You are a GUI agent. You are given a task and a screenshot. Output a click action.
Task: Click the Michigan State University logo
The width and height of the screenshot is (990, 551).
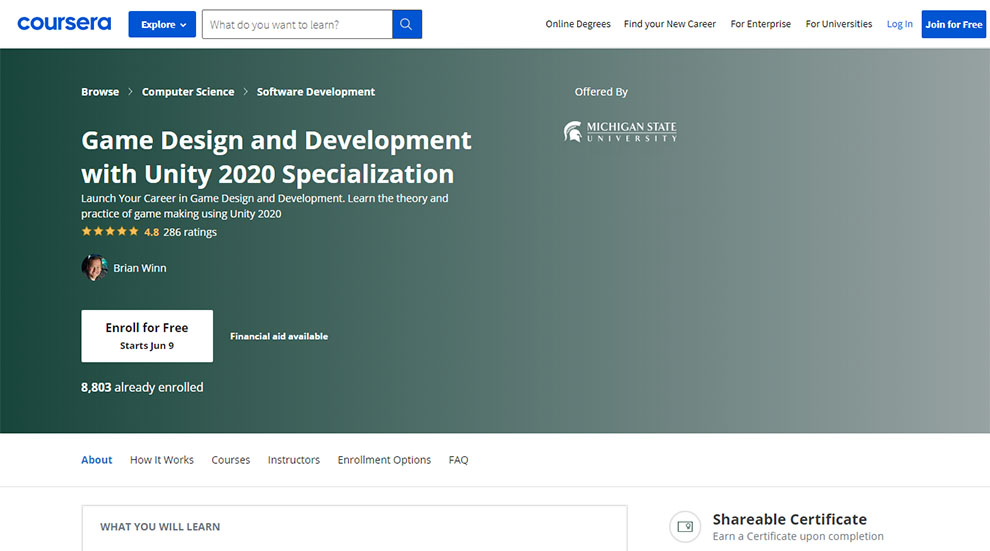tap(620, 132)
